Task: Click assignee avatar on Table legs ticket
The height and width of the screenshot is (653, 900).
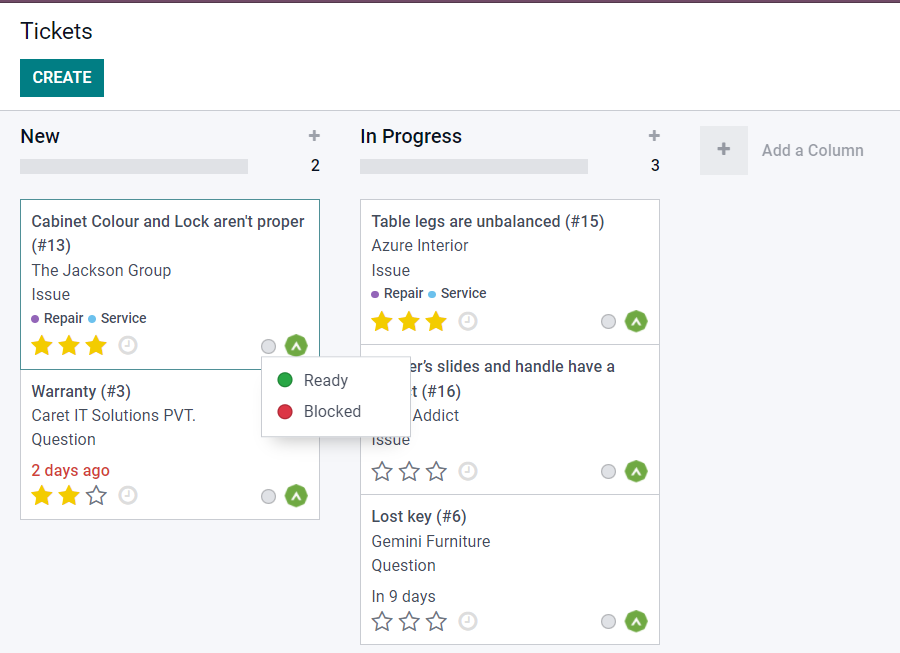Action: coord(636,321)
